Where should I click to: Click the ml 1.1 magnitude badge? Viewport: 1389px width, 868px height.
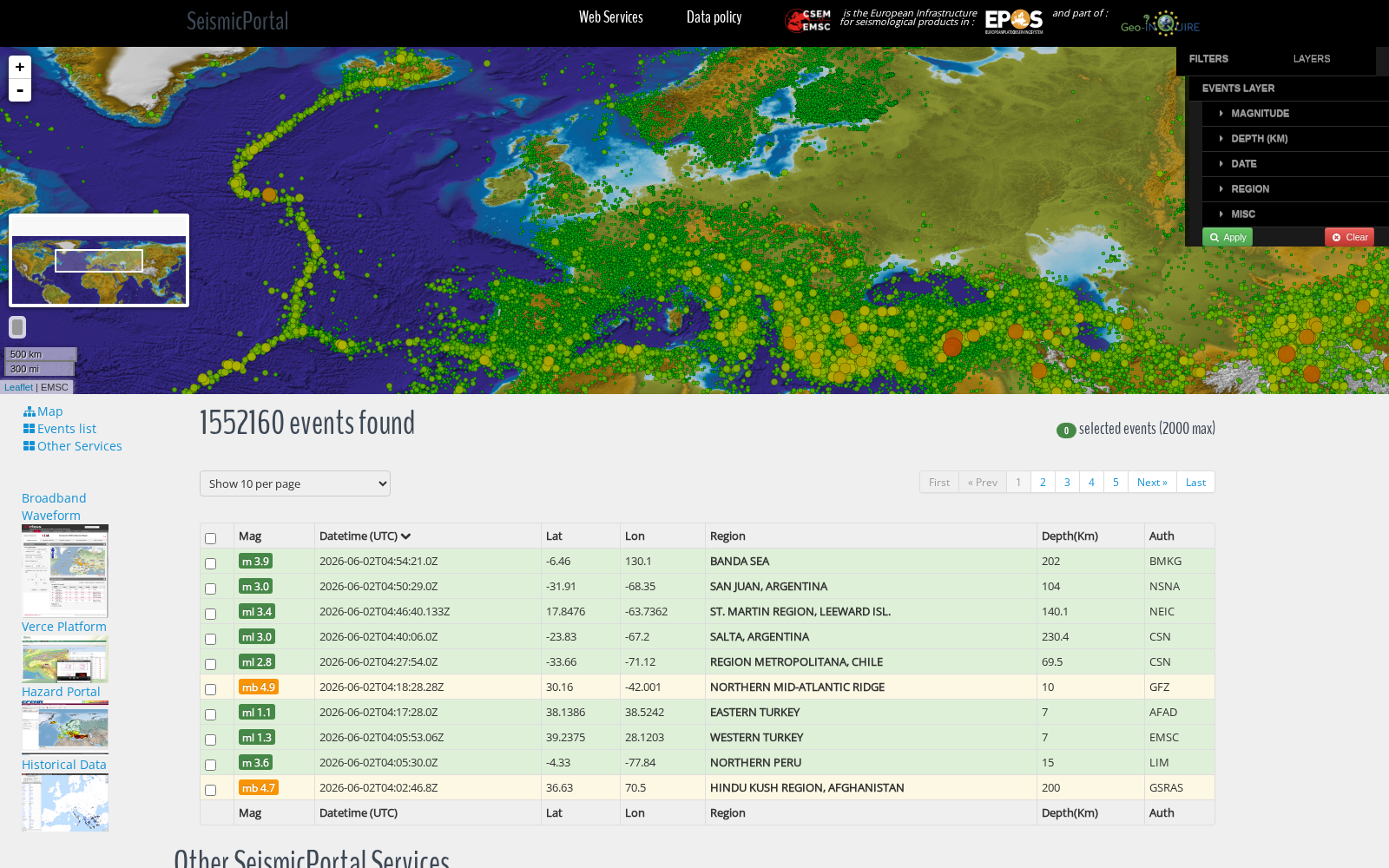click(x=257, y=713)
